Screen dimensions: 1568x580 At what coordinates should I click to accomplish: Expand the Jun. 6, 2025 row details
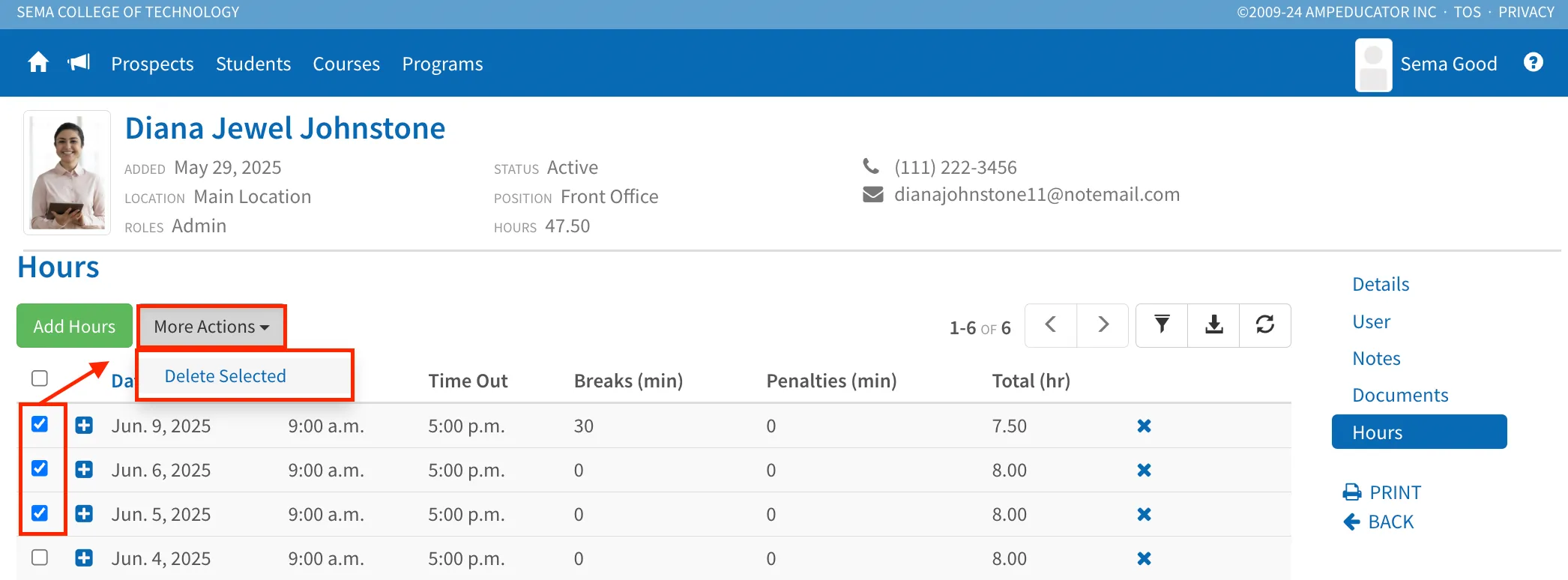pos(84,470)
